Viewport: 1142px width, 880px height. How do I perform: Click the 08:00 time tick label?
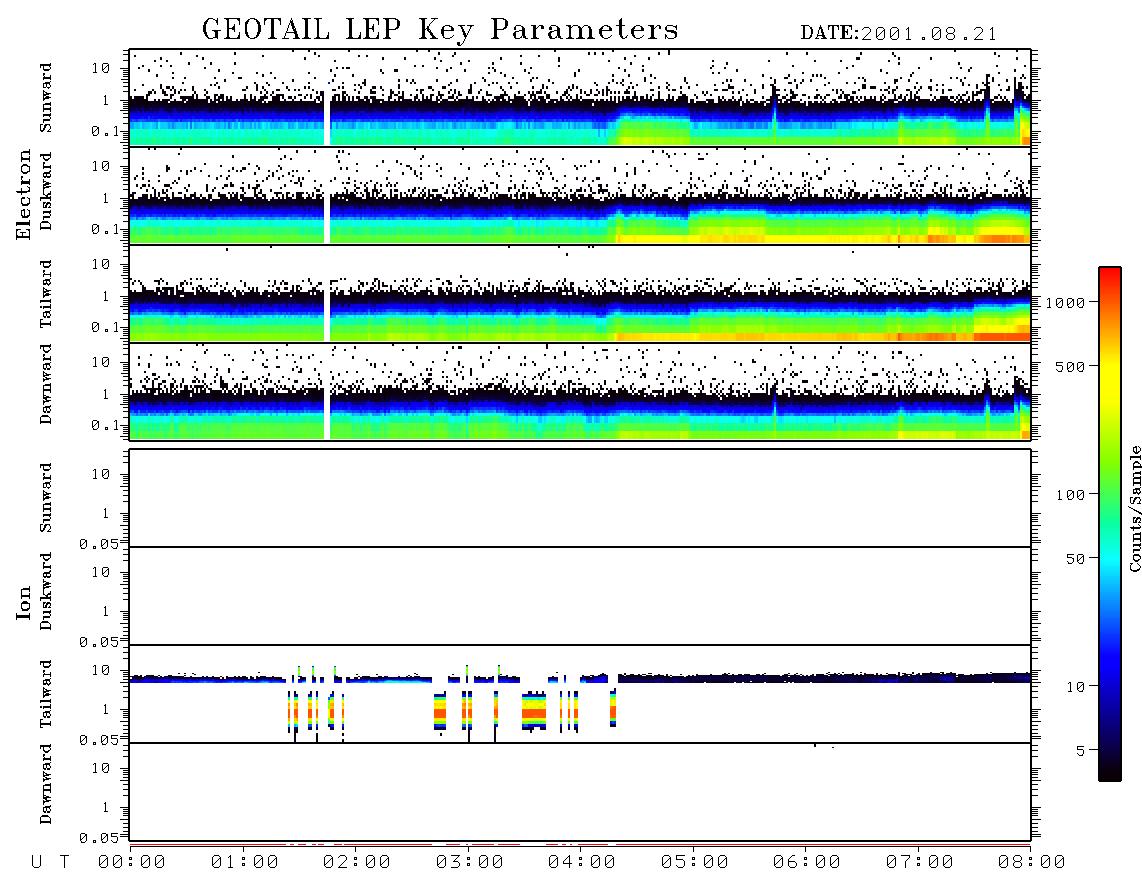coord(1031,863)
